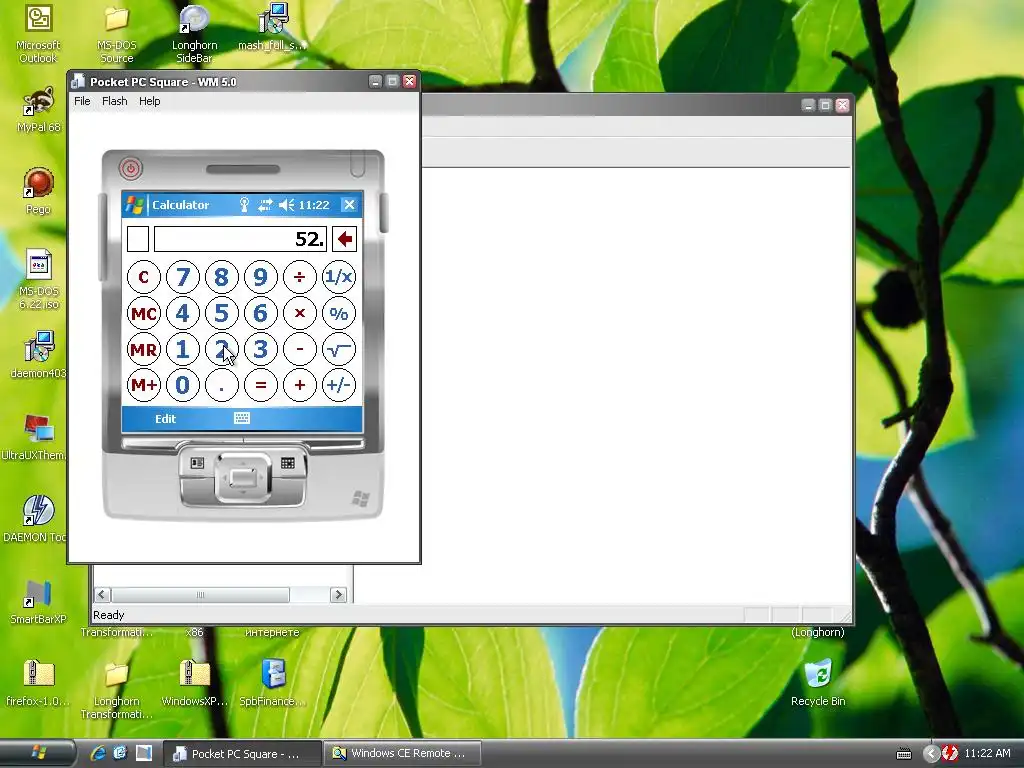Open the Windows Mobile Start flag icon

click(135, 205)
